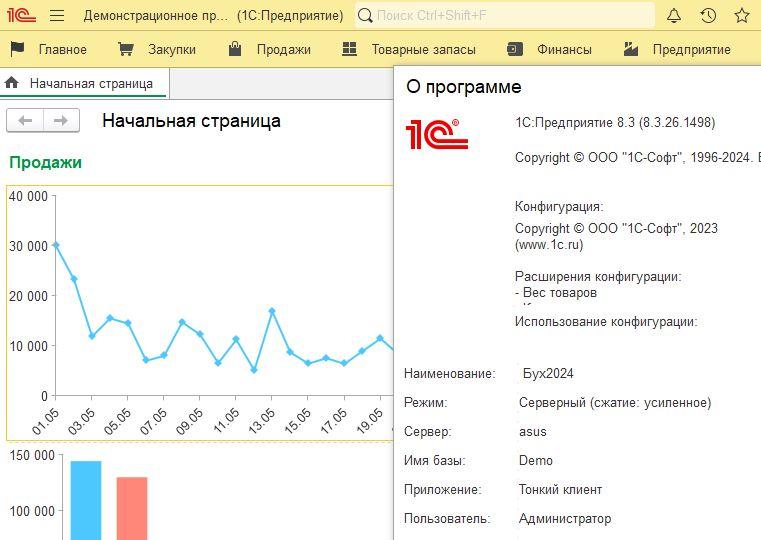Open the Закупки section
Screen dimensions: 761x540
tap(172, 49)
